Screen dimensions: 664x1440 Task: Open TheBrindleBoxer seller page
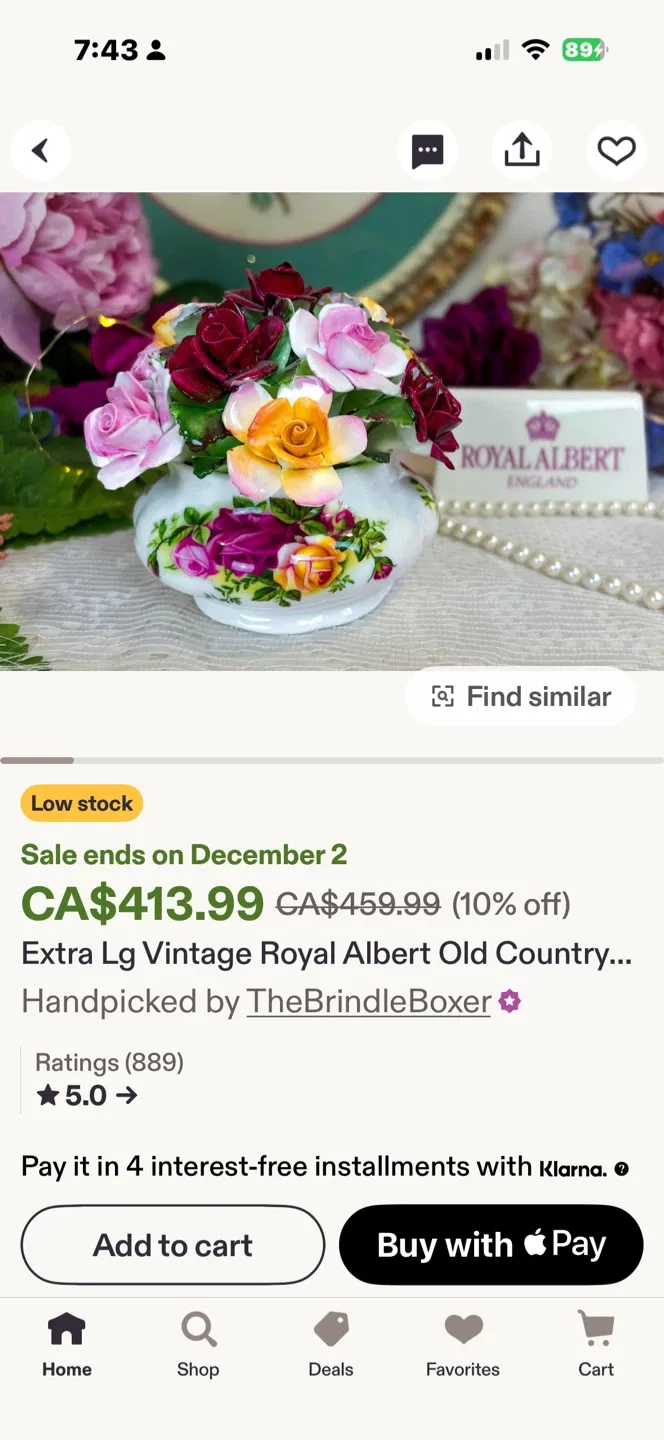point(367,1001)
